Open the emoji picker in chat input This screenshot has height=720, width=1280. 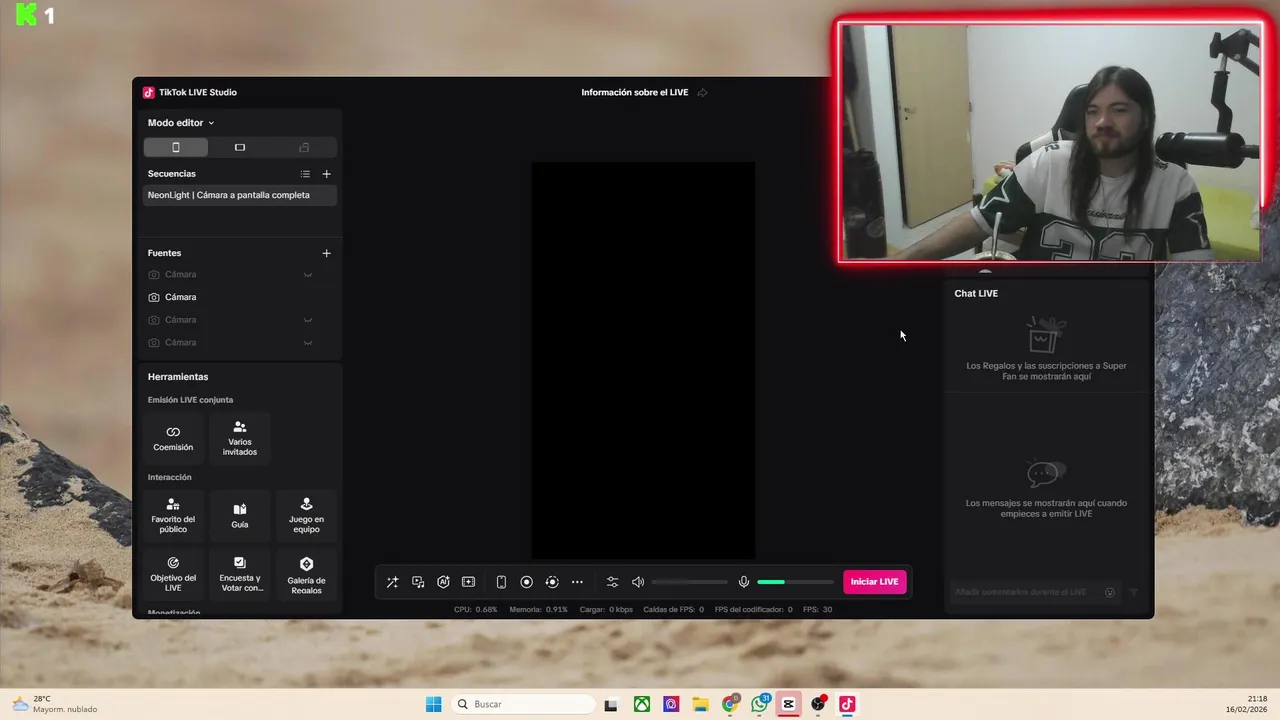tap(1110, 592)
